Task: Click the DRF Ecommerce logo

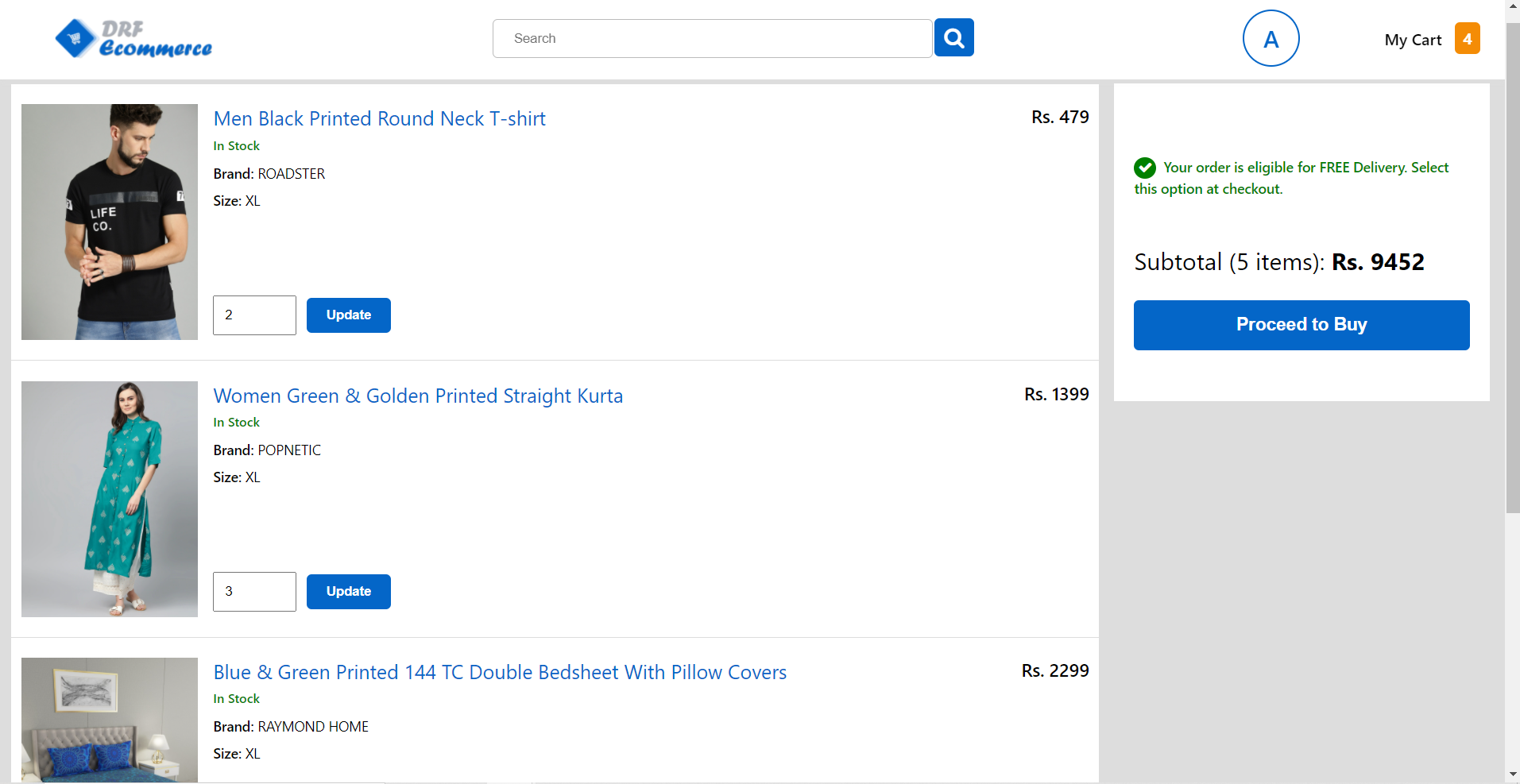Action: (133, 39)
